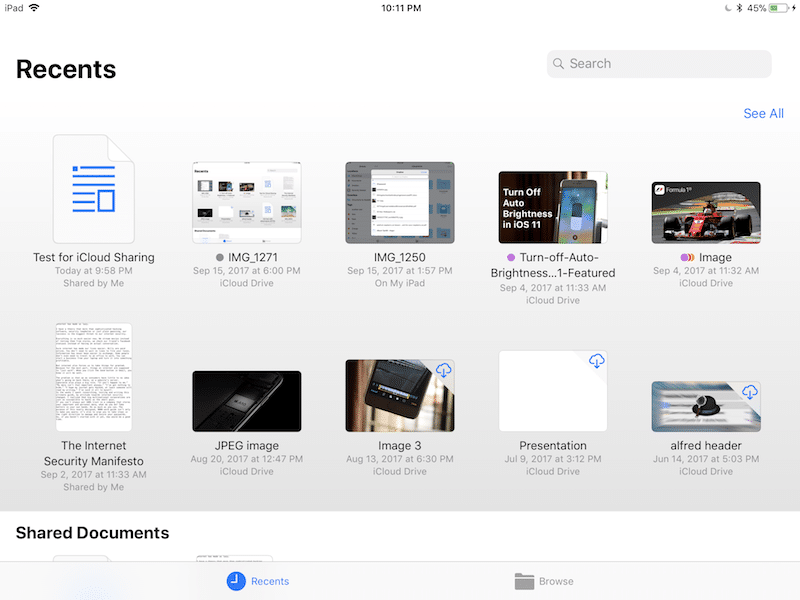Download the Presentation file via cloud icon
The image size is (800, 600).
(596, 361)
